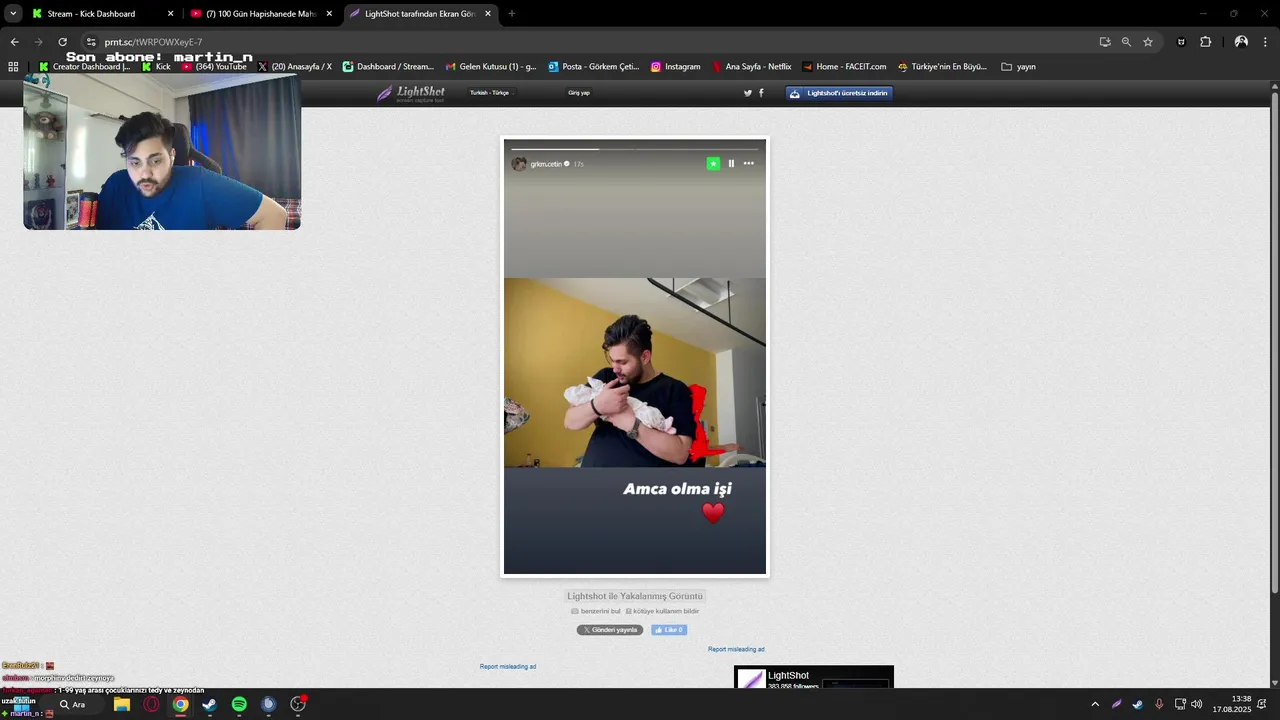
Task: Show hidden system tray icons
Action: coord(1095,705)
